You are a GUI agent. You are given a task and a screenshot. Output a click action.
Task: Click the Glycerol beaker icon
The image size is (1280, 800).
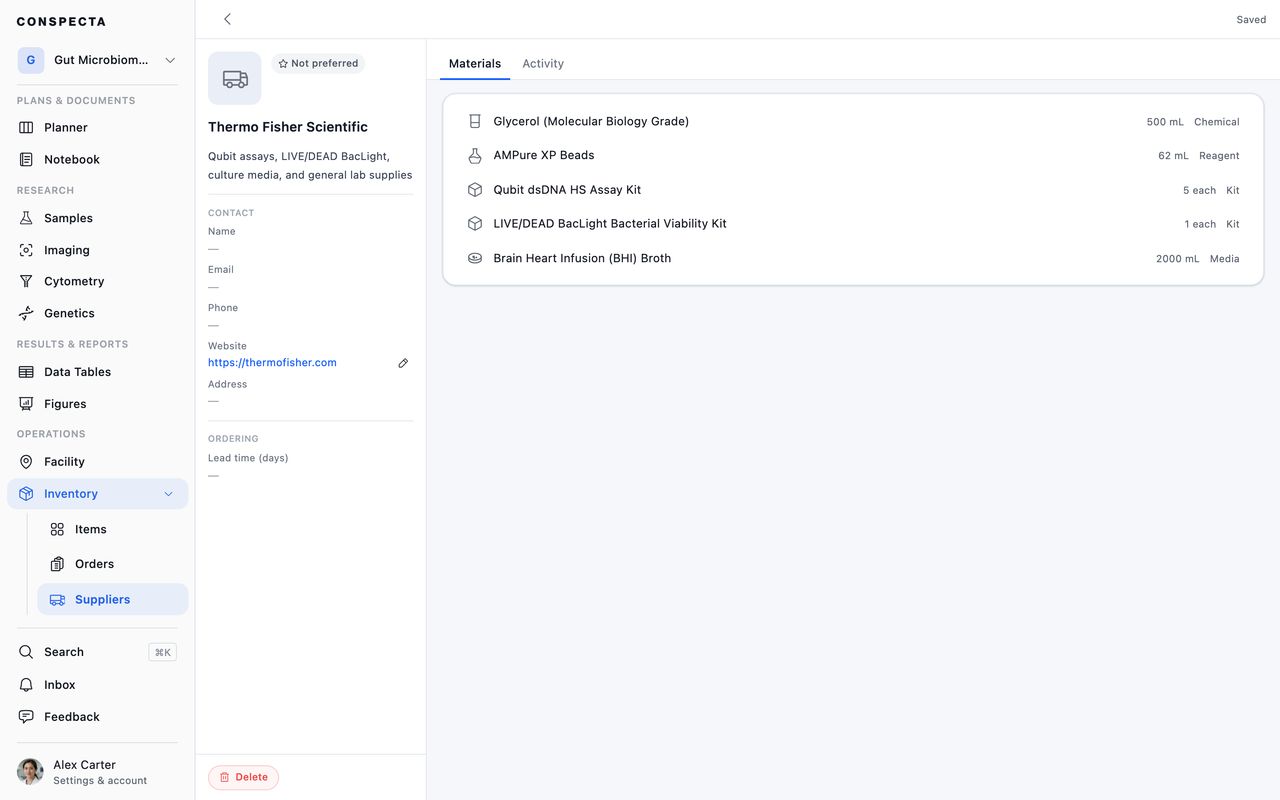(475, 122)
